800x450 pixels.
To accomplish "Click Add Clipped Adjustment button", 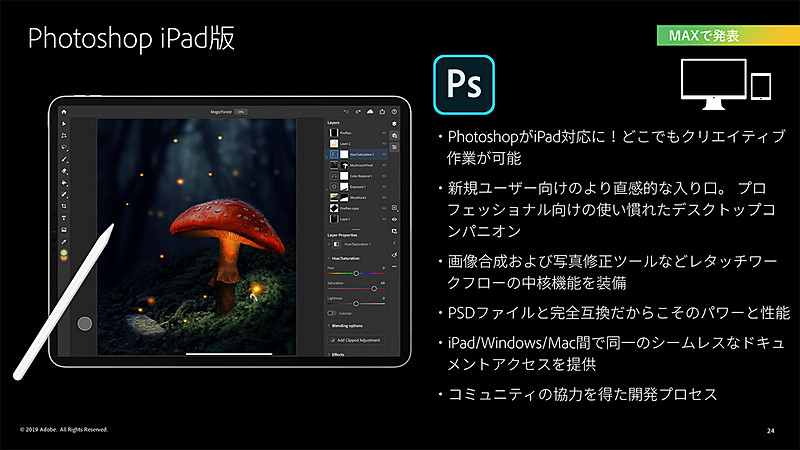I will click(356, 340).
